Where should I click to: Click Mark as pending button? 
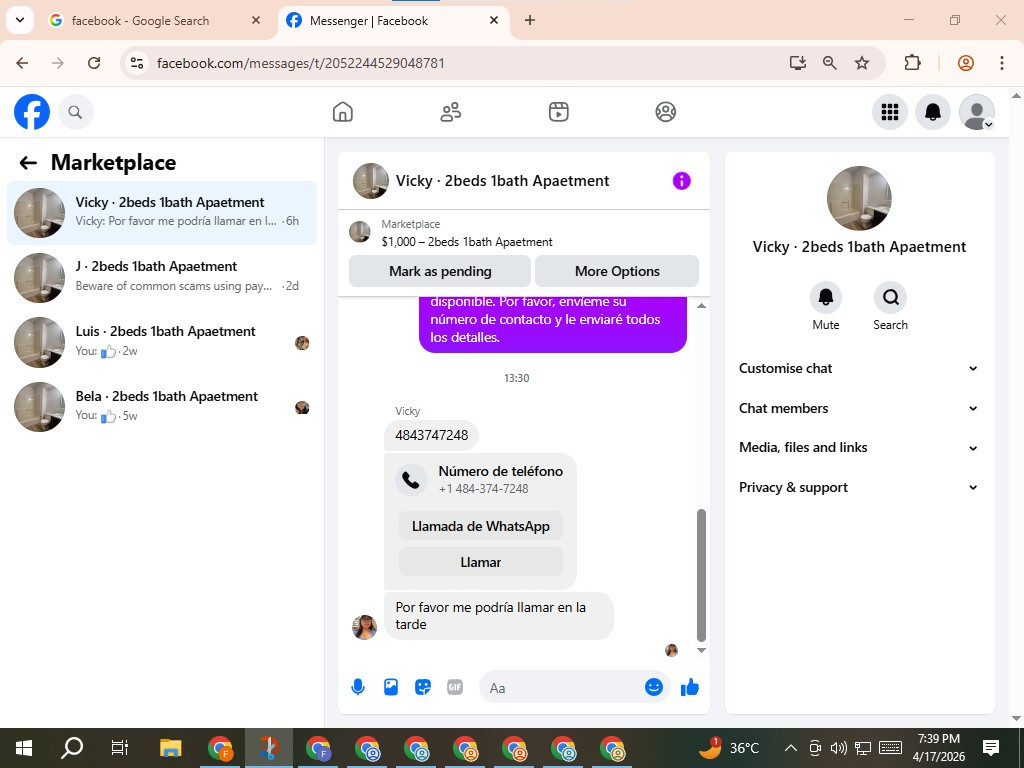click(440, 271)
